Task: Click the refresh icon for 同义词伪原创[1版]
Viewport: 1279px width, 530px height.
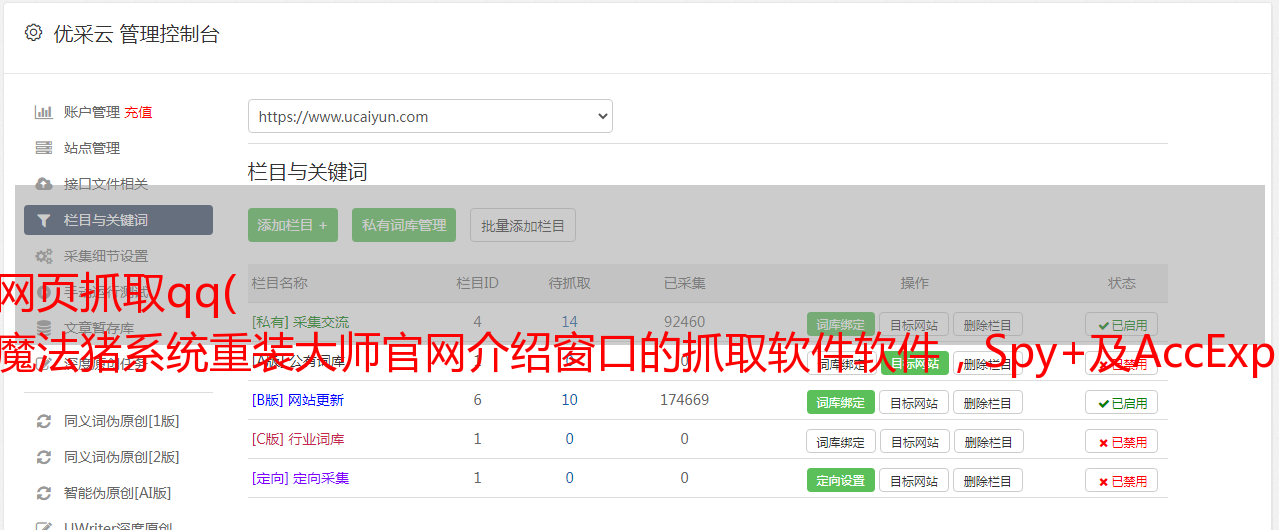Action: (x=44, y=421)
